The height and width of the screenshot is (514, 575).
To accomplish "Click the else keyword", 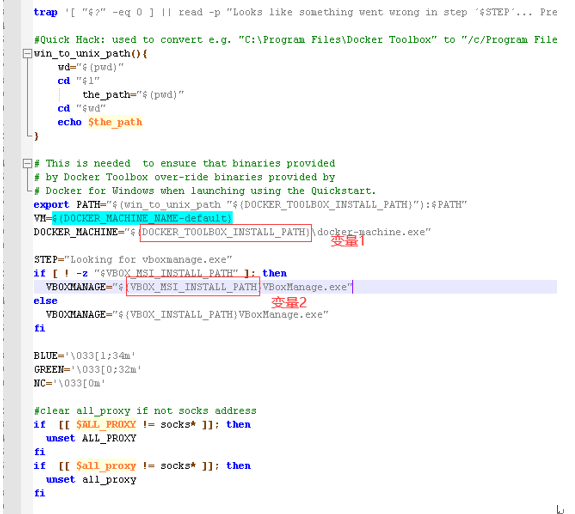I will [x=45, y=301].
